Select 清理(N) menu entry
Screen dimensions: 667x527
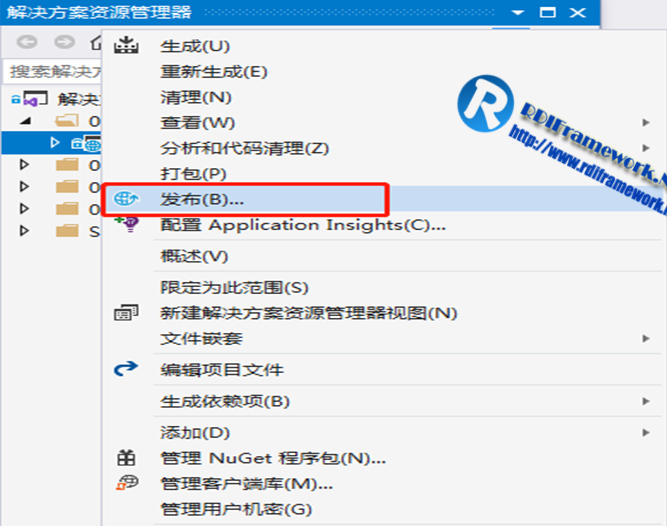coord(196,97)
